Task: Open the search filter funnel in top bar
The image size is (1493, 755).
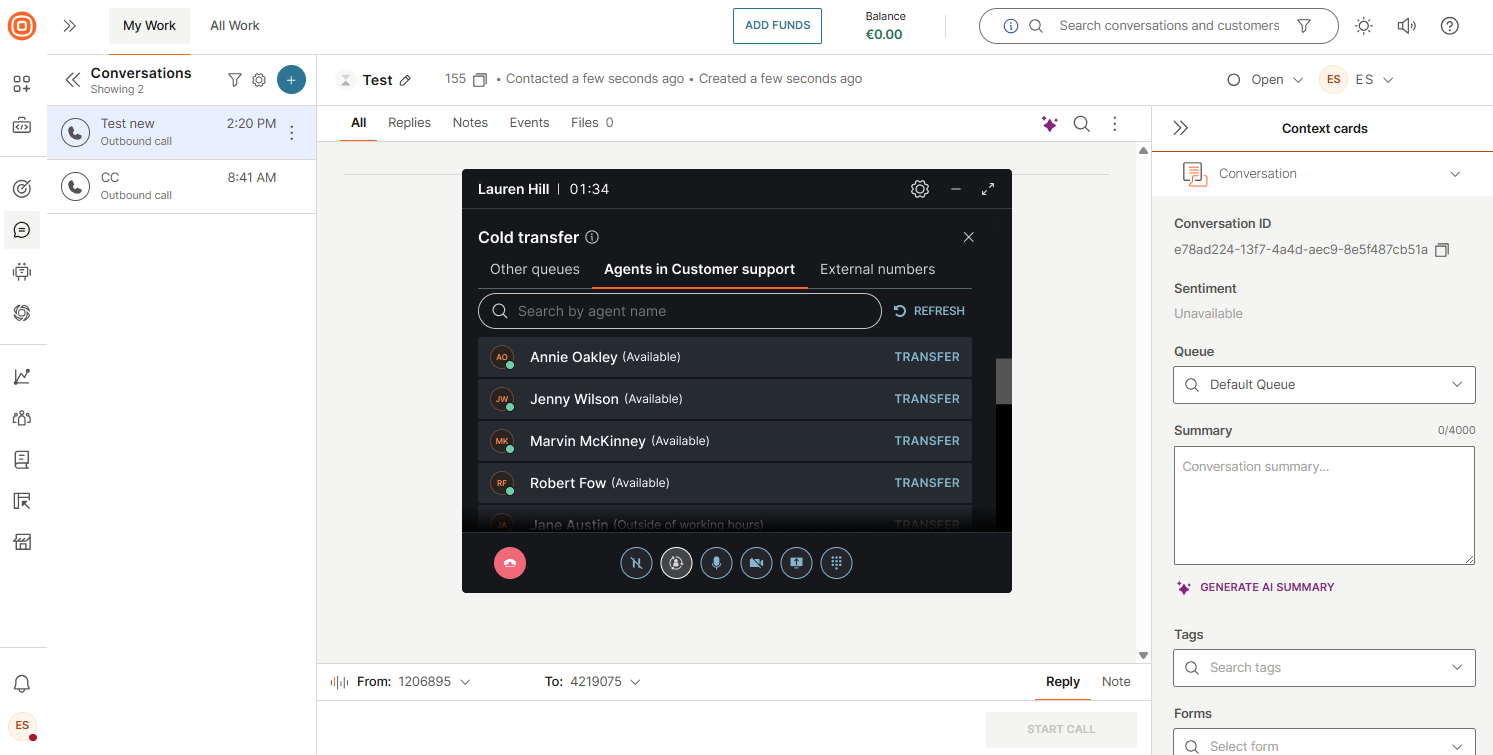Action: pyautogui.click(x=1304, y=26)
